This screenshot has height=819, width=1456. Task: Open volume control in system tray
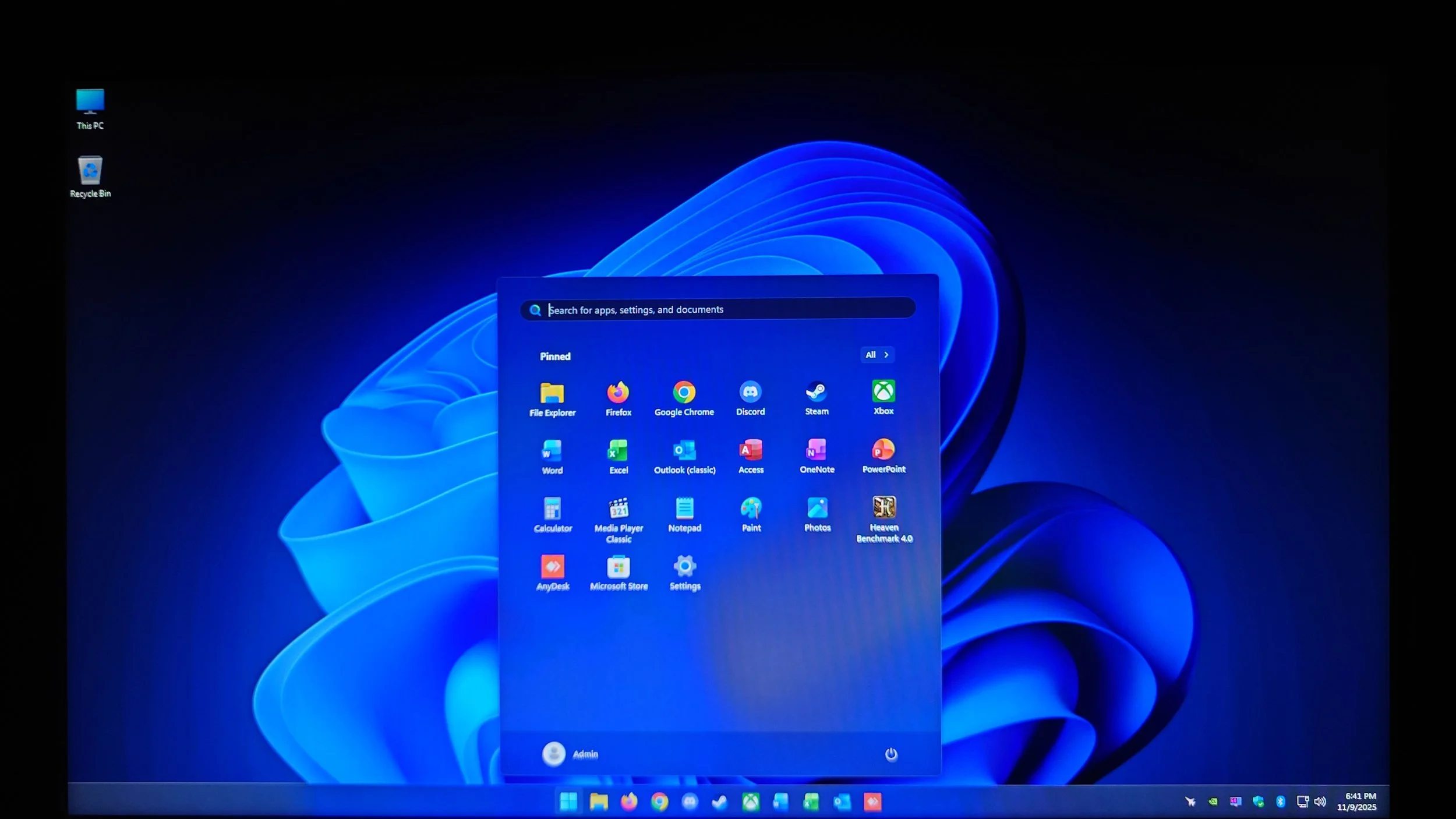click(x=1320, y=802)
